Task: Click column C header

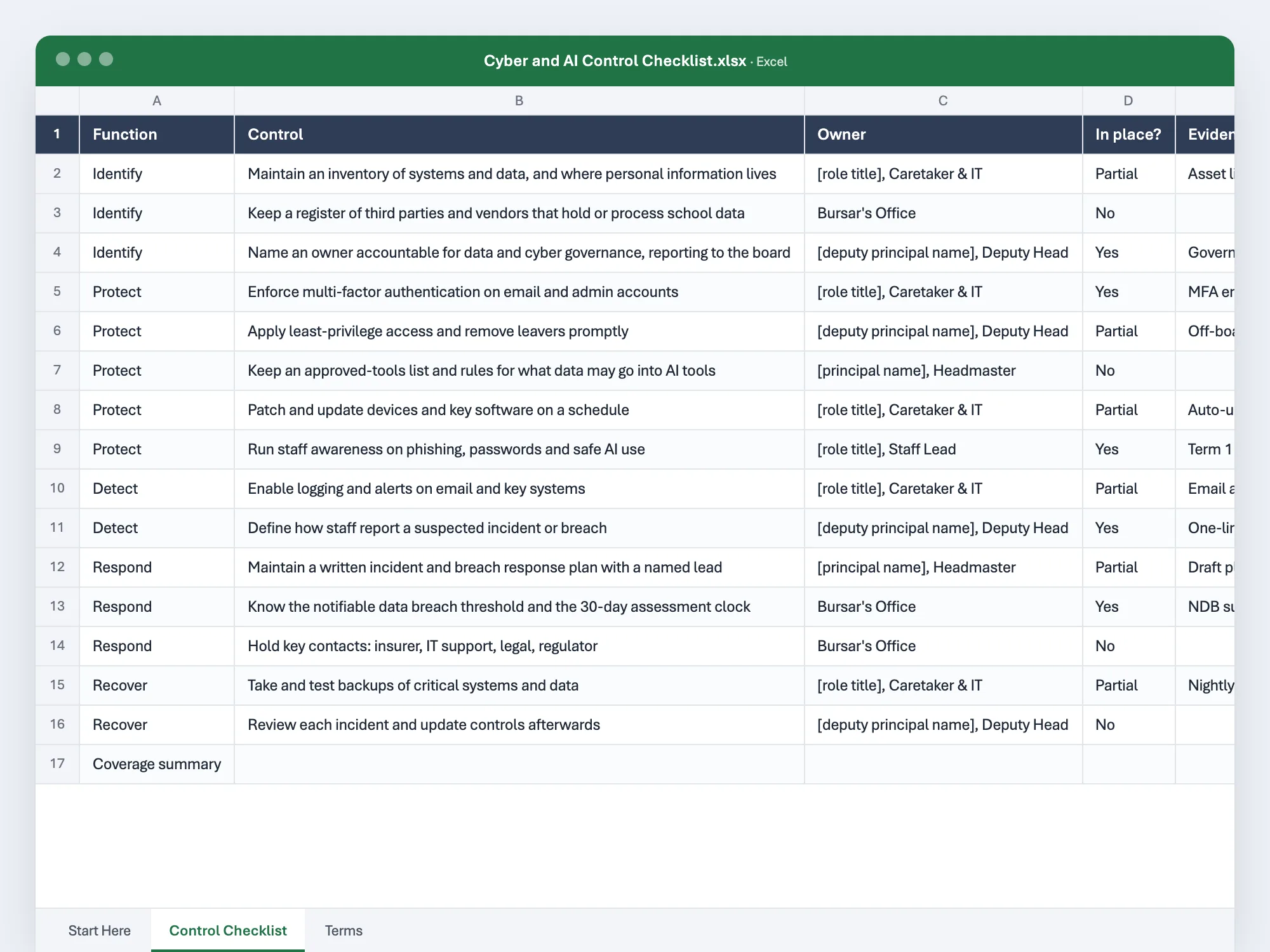Action: point(943,100)
